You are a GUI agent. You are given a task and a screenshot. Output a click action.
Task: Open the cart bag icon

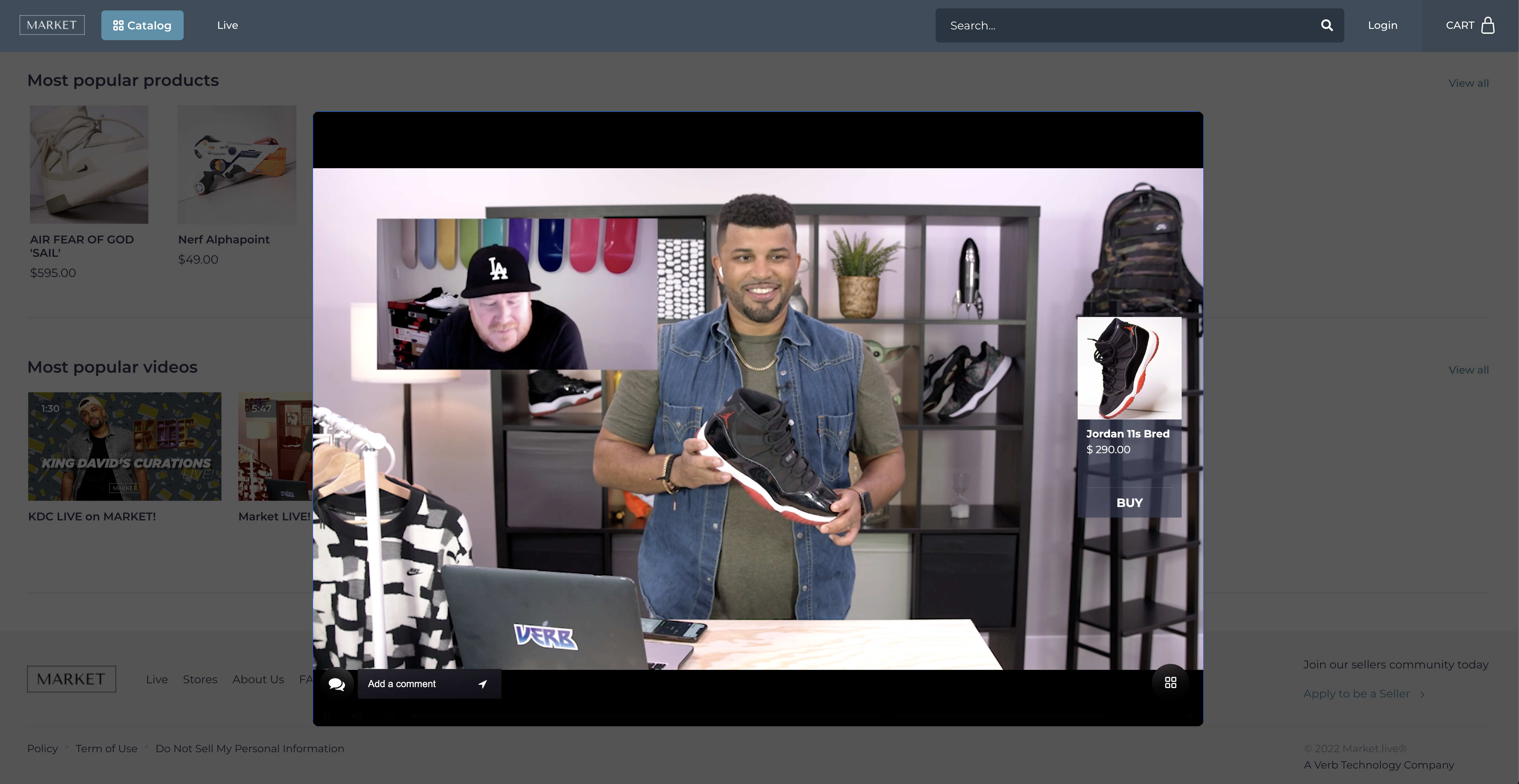point(1488,25)
